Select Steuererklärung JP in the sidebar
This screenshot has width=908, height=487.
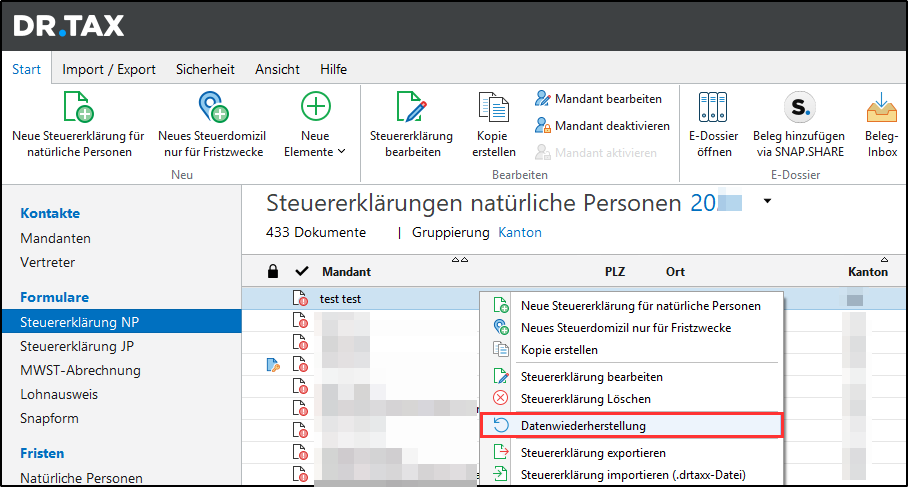point(77,346)
